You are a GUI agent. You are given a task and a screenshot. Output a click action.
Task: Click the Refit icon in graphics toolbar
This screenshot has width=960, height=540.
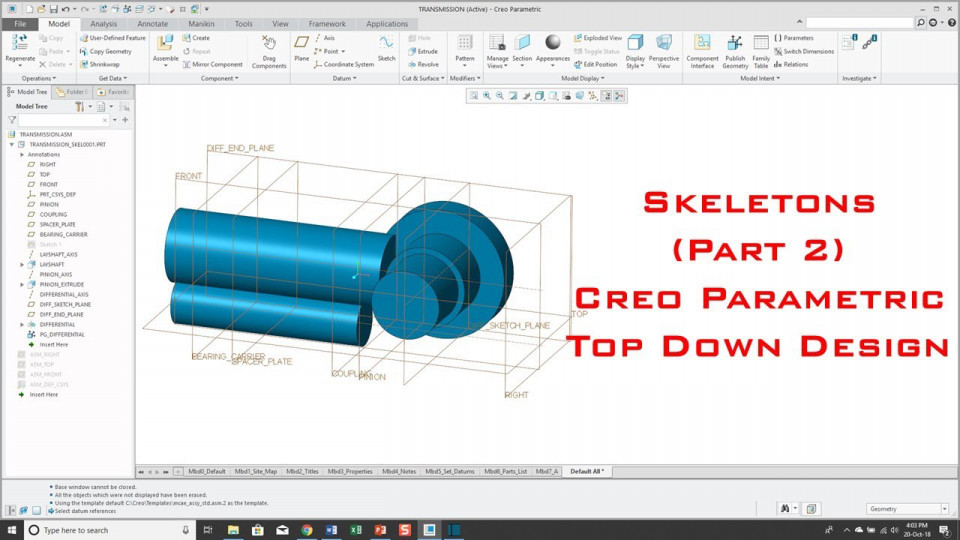pos(474,96)
